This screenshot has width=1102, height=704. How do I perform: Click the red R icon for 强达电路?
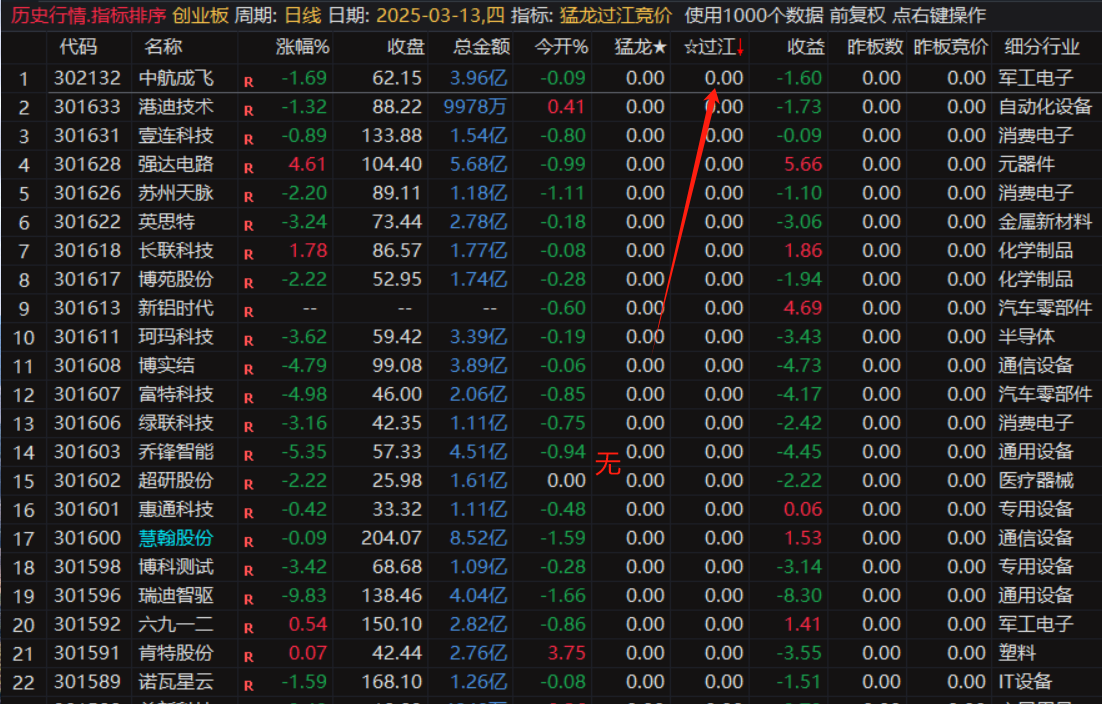248,167
